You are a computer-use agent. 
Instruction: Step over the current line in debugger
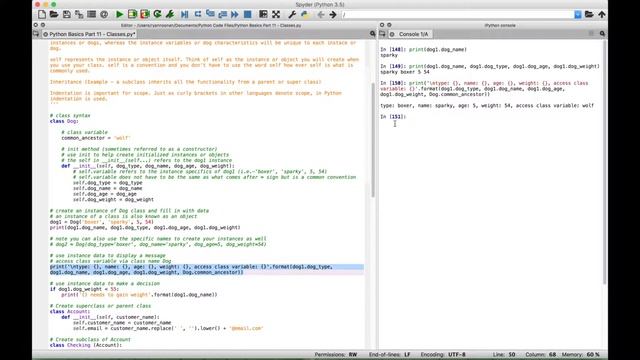(198, 14)
